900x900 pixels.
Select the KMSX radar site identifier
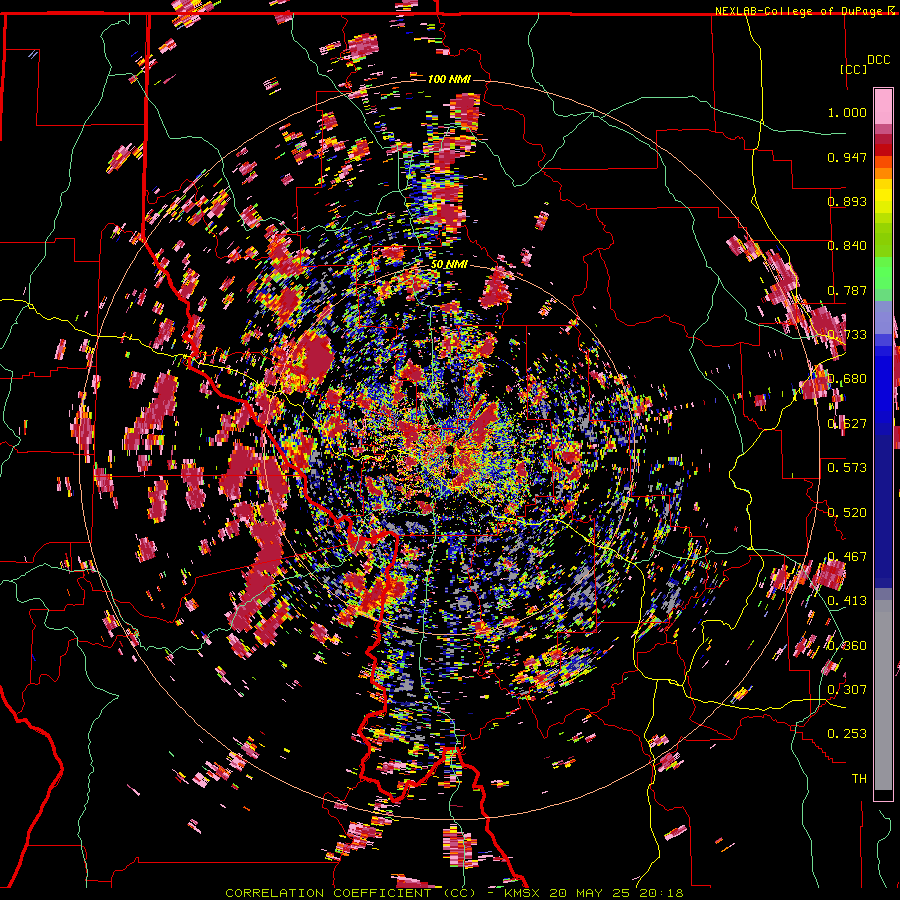[523, 893]
